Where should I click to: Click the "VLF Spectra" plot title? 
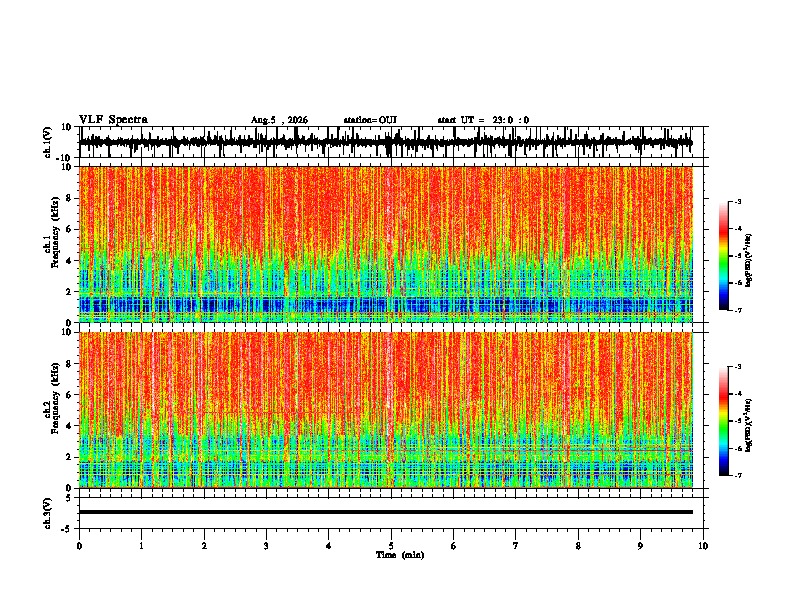[113, 120]
